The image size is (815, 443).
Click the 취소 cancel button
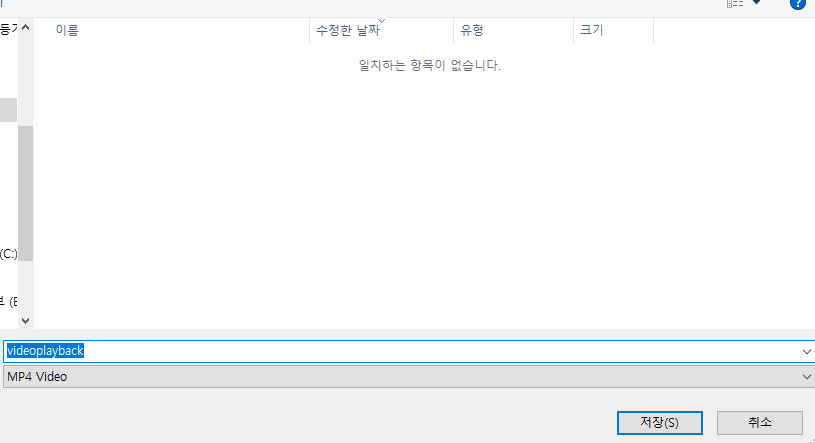760,423
